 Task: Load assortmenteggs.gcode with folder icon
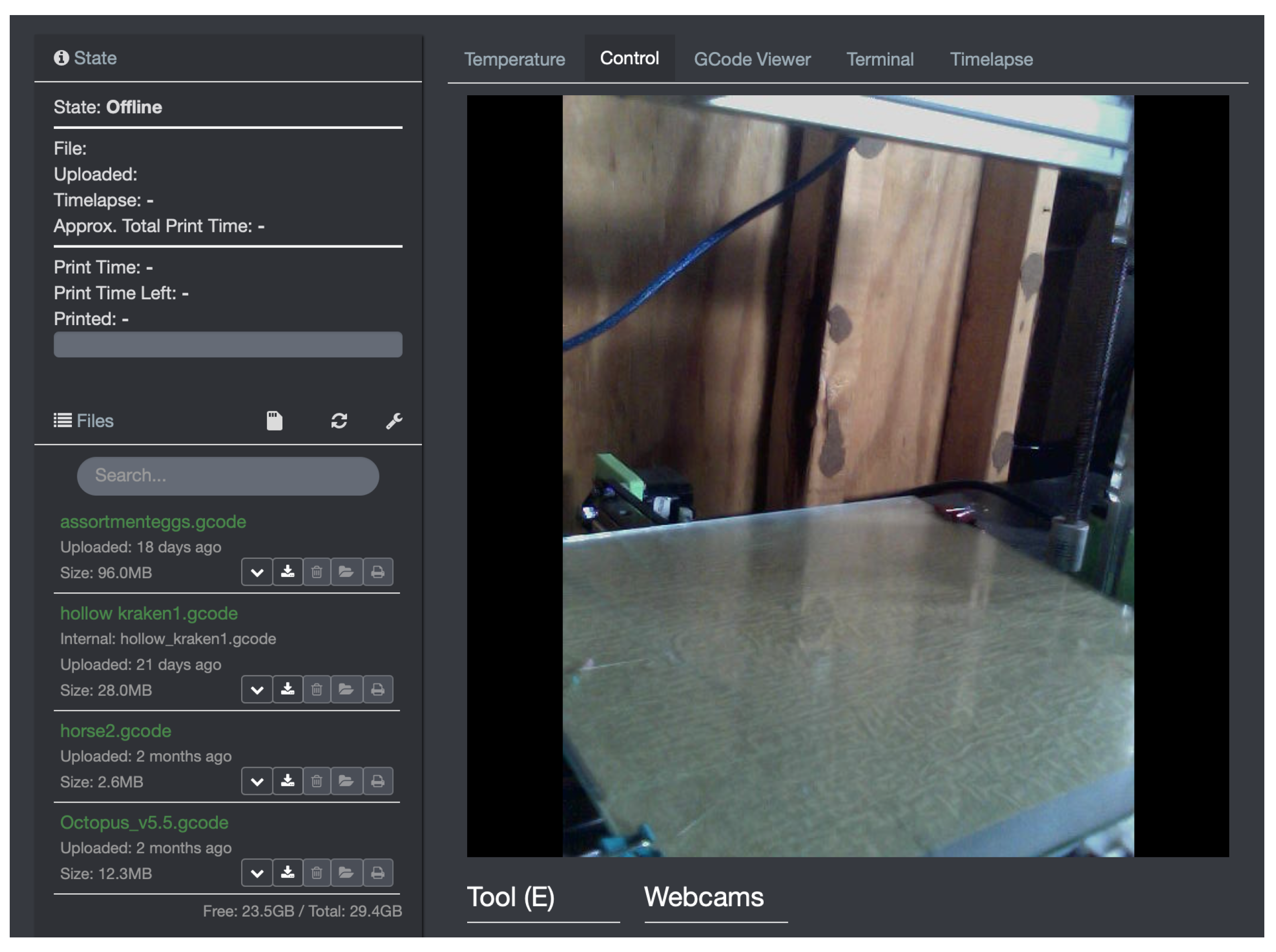point(346,571)
